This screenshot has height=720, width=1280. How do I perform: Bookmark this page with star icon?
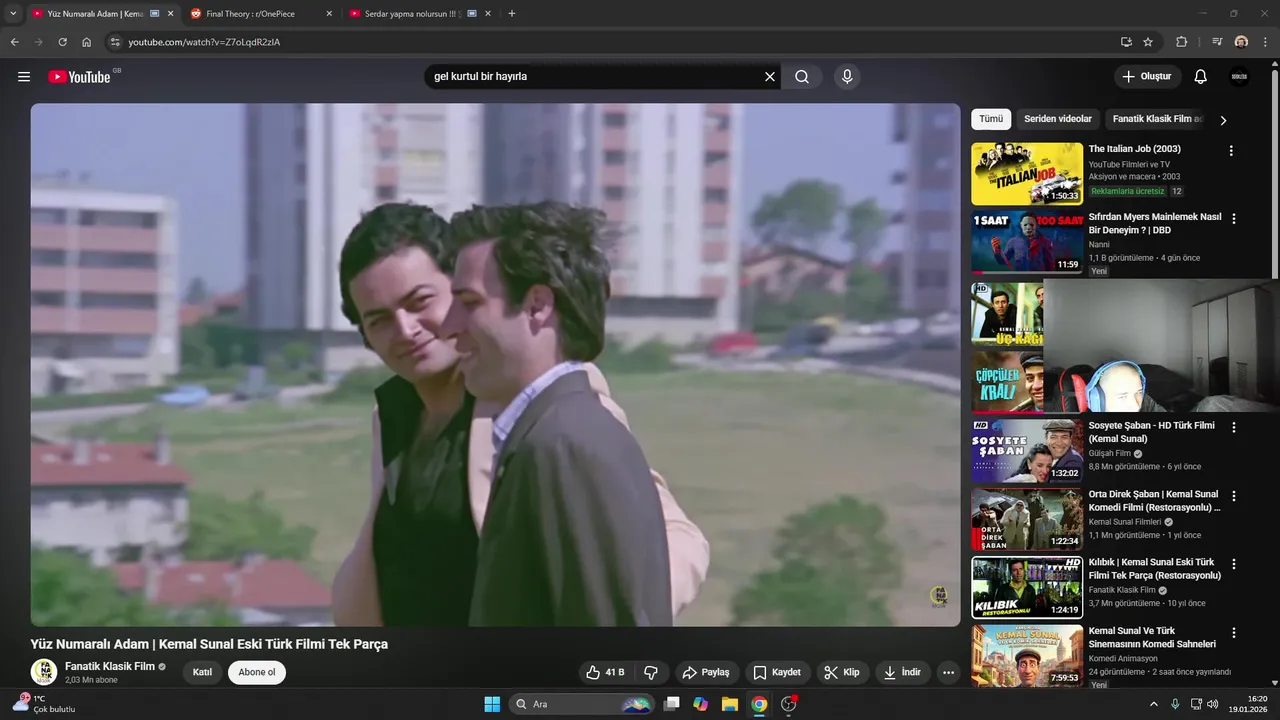[1148, 42]
